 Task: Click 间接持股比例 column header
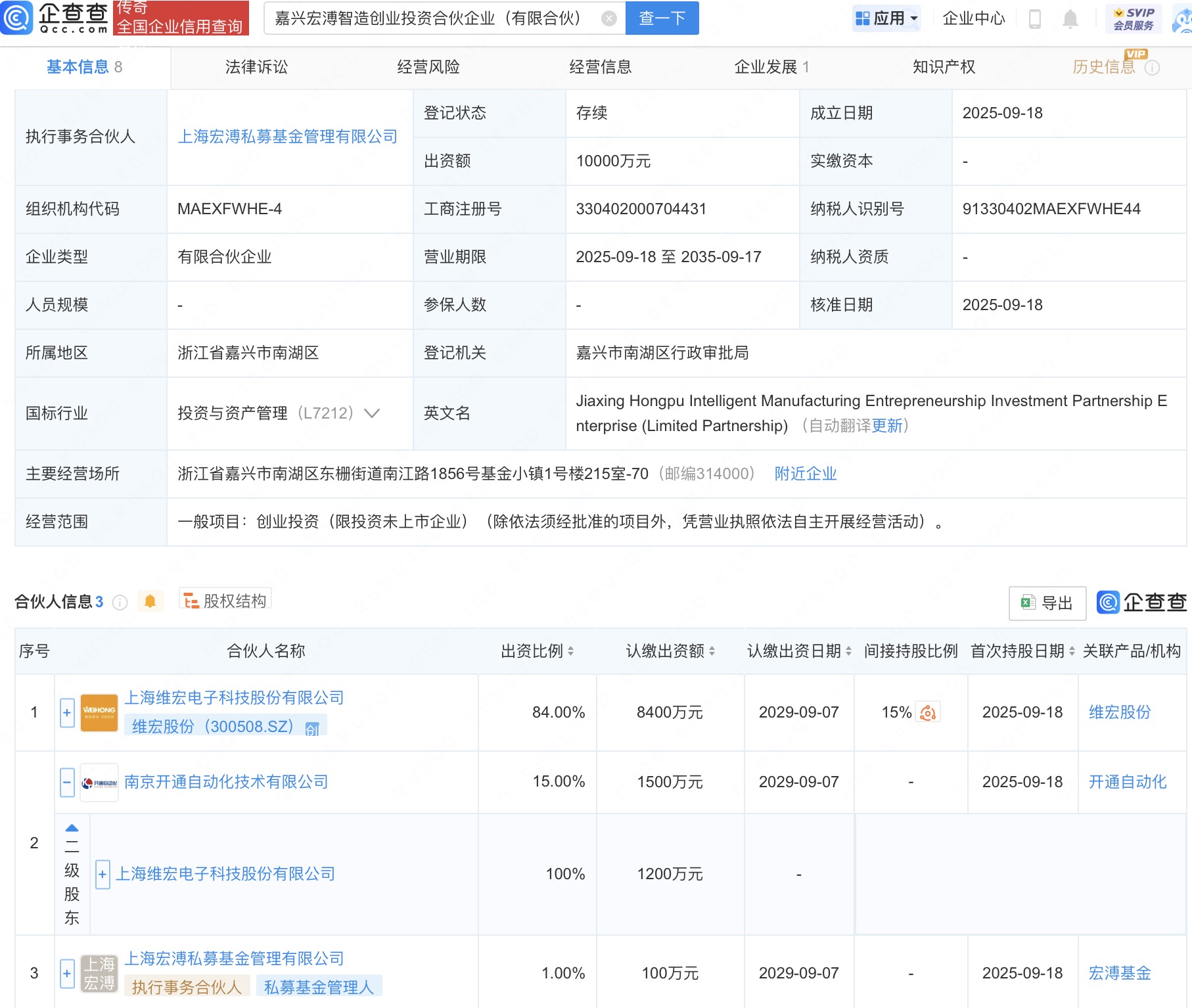[x=911, y=651]
